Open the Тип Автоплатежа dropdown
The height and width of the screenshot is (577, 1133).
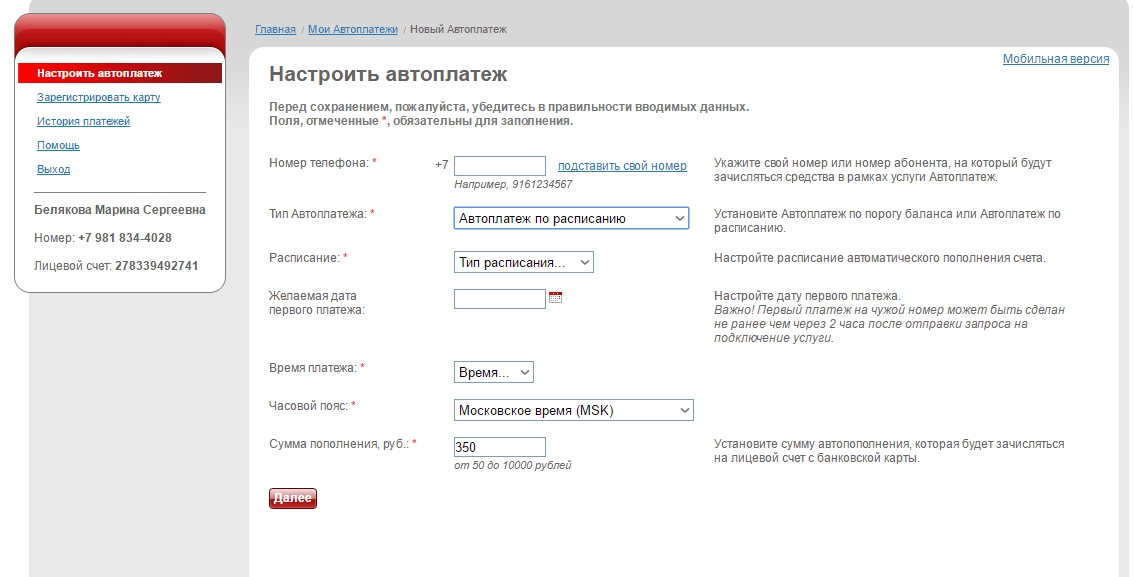tap(571, 218)
